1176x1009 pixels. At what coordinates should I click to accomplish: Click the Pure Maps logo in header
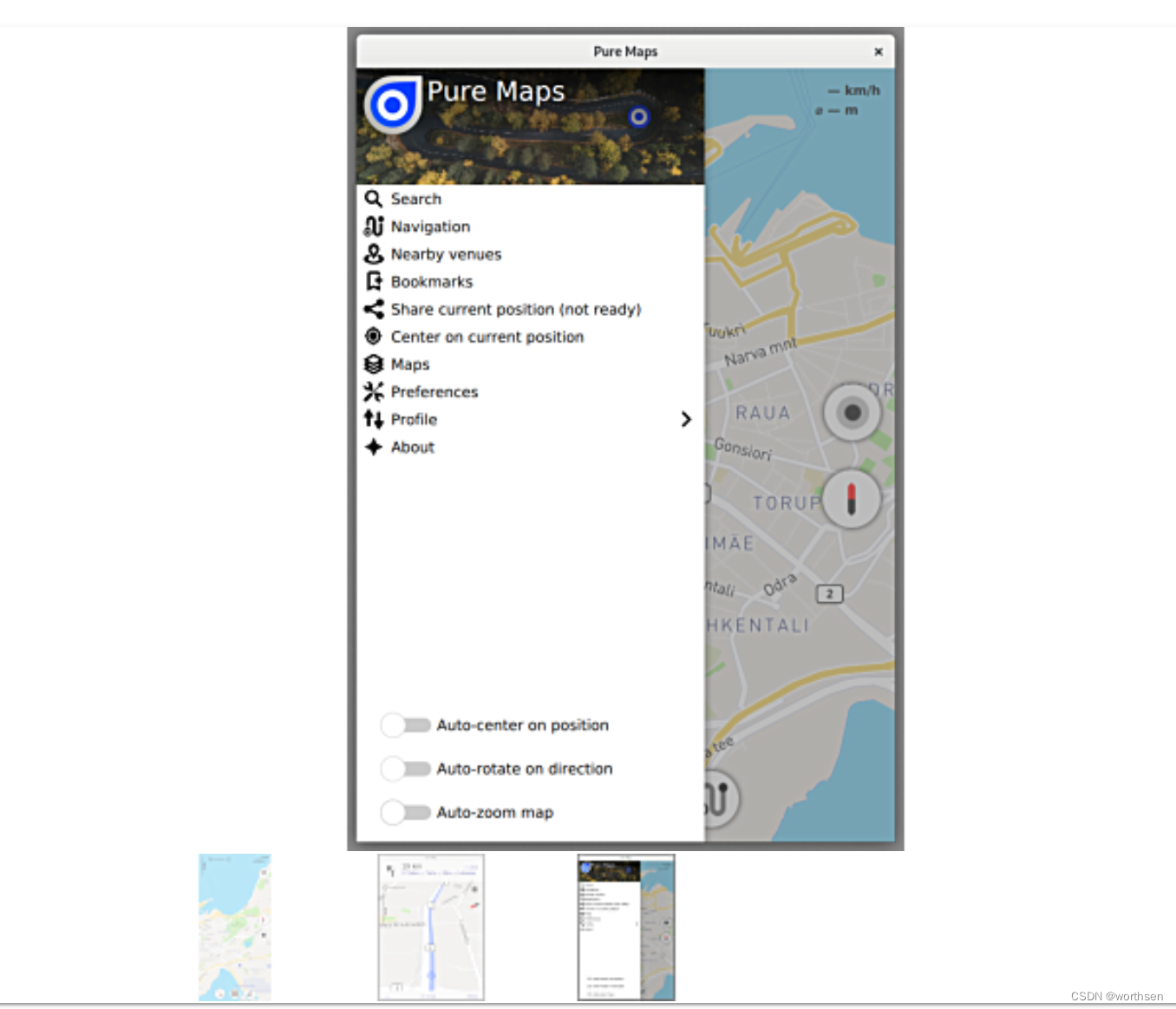pyautogui.click(x=393, y=105)
